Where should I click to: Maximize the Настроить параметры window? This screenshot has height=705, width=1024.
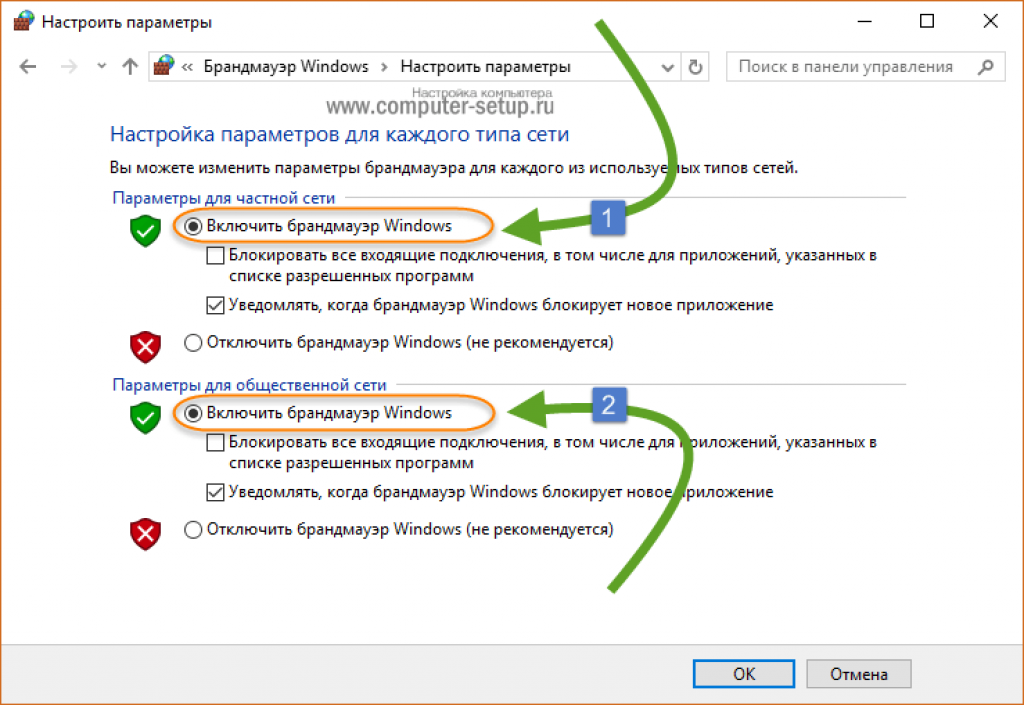[927, 22]
